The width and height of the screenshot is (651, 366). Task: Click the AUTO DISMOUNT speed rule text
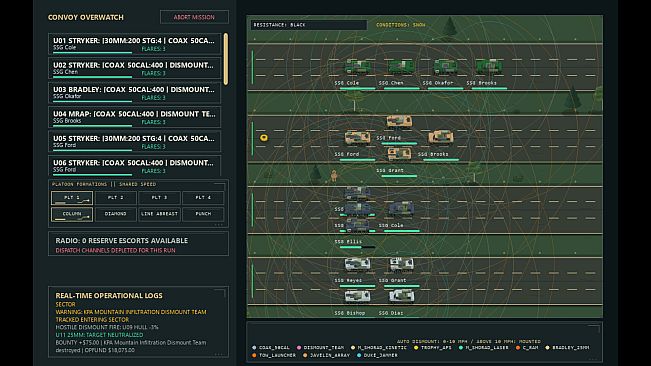(x=468, y=341)
